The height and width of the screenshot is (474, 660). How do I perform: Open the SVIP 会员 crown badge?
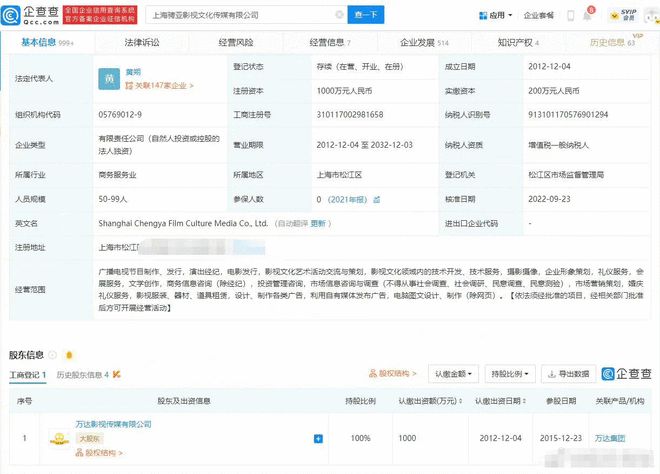[625, 15]
